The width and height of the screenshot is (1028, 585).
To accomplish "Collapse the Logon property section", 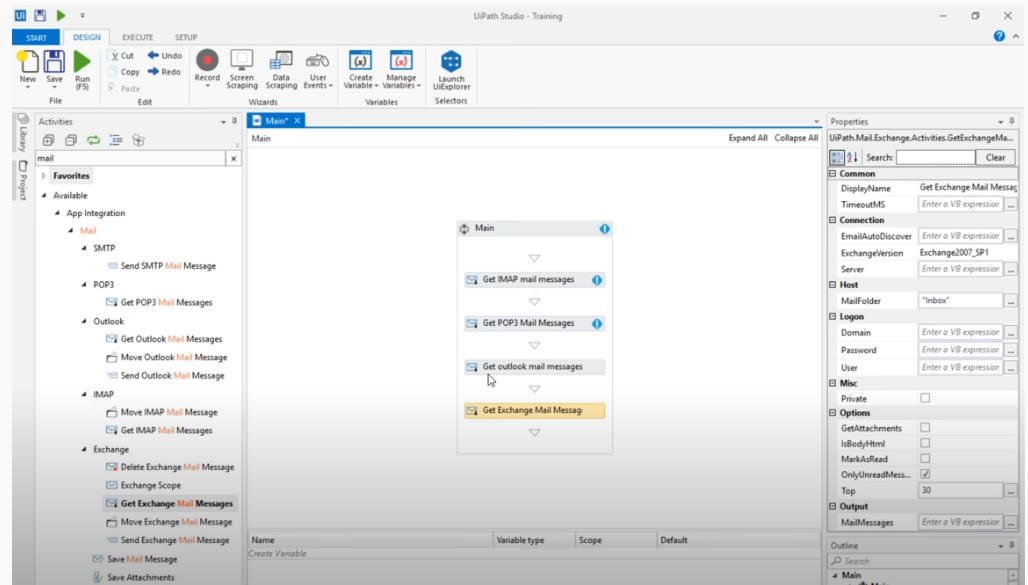I will pos(833,317).
